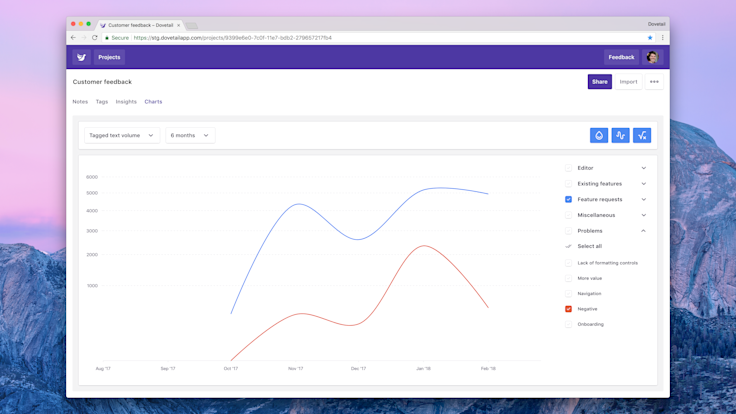Uncheck the Negative tag checkbox
This screenshot has width=736, height=414.
[x=568, y=309]
